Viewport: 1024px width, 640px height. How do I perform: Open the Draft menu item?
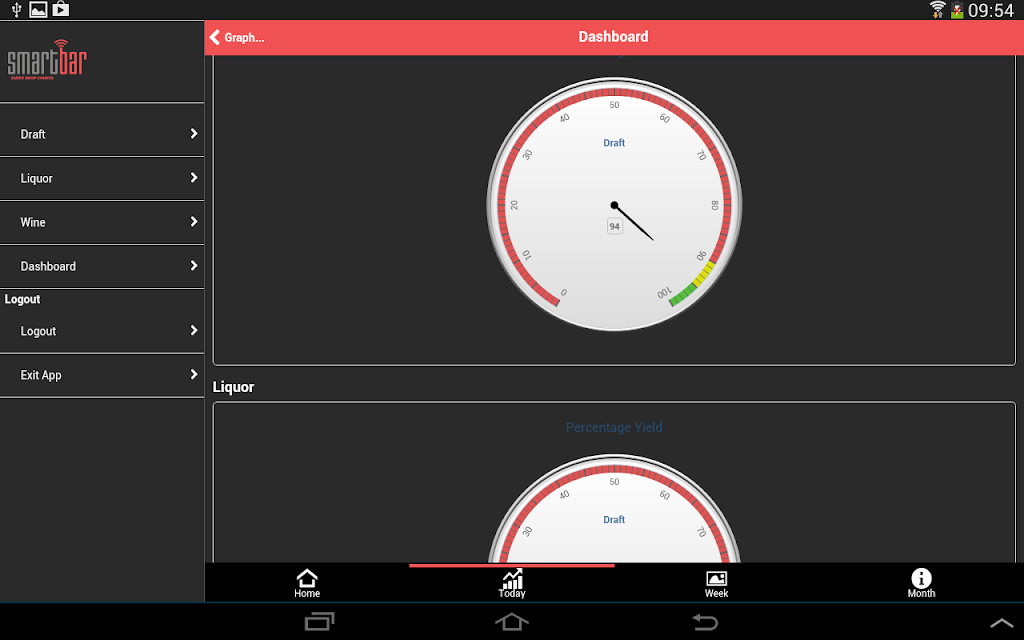(x=102, y=134)
